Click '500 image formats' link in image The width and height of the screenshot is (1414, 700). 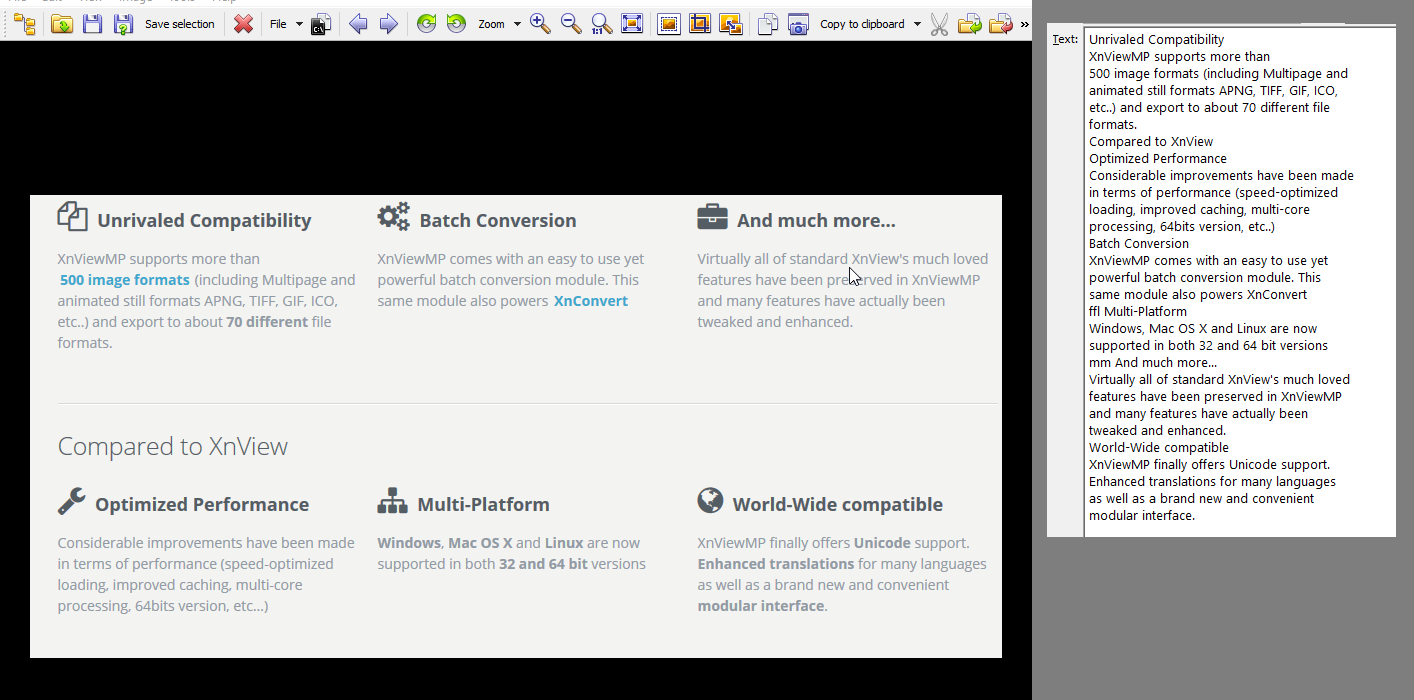pos(125,280)
